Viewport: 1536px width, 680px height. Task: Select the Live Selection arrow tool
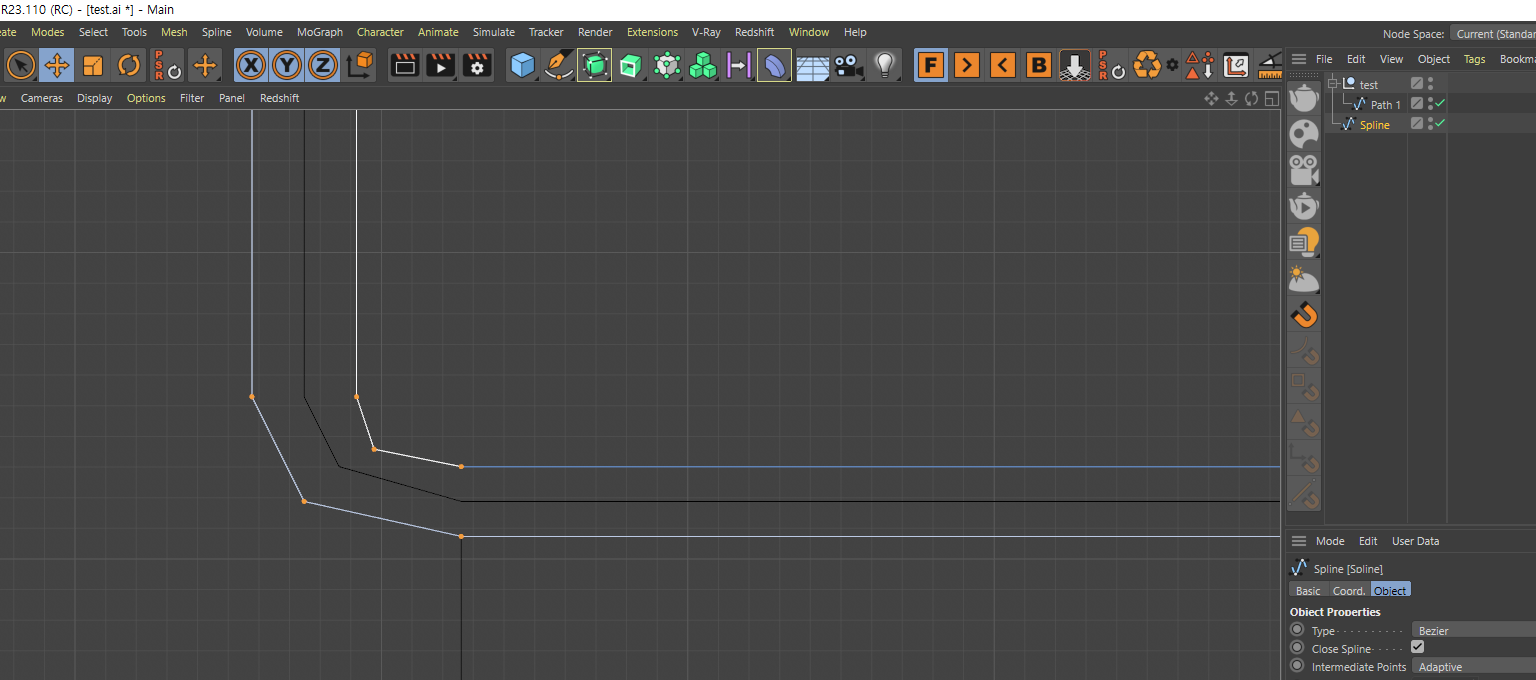pyautogui.click(x=20, y=66)
